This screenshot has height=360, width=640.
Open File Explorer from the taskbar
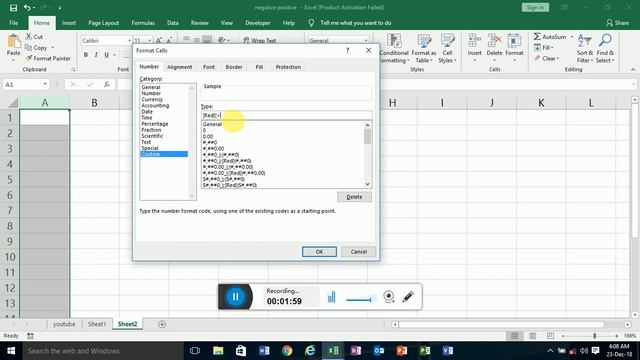218,351
